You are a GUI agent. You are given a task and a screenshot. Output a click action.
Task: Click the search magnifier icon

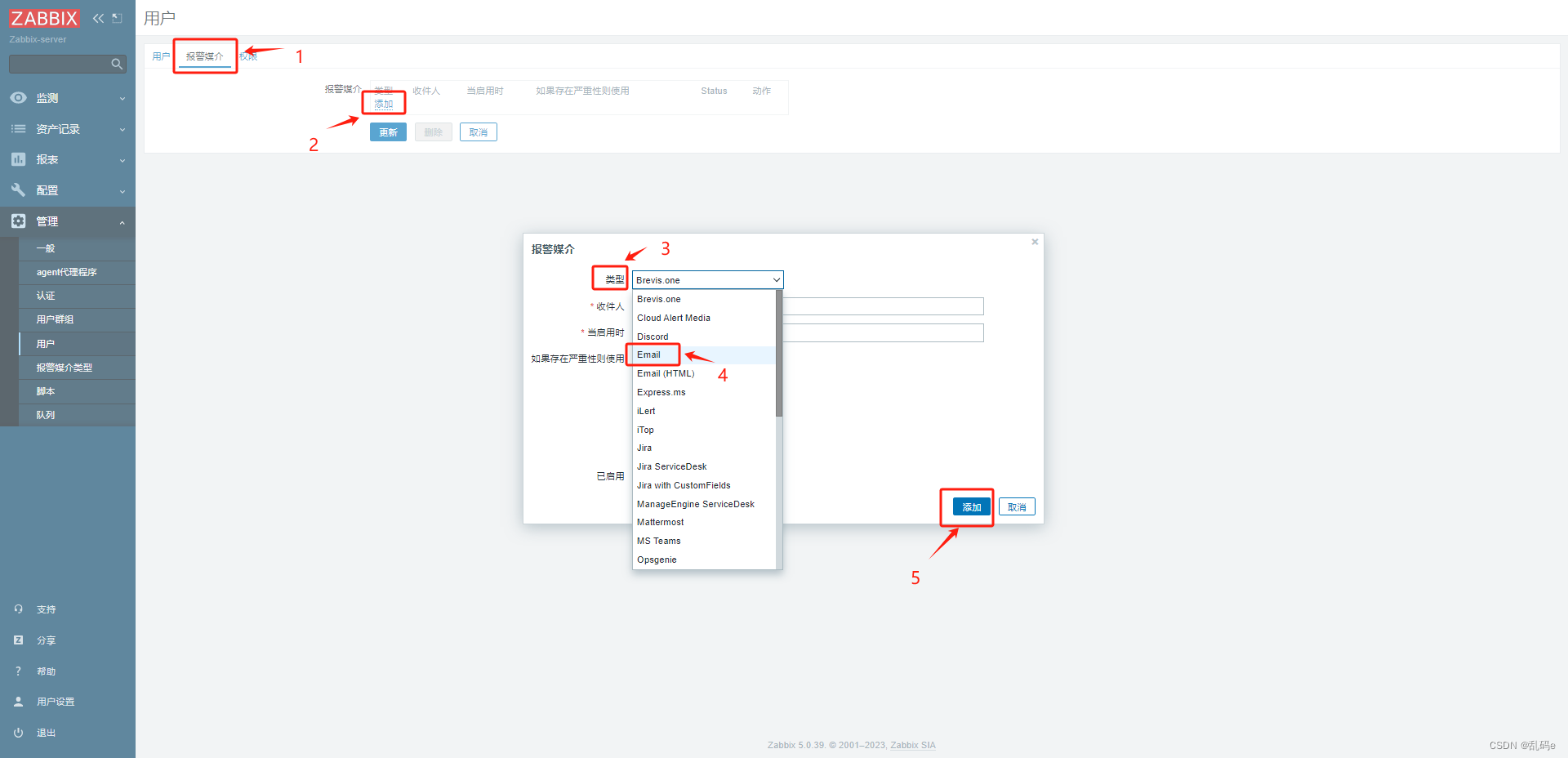coord(117,64)
